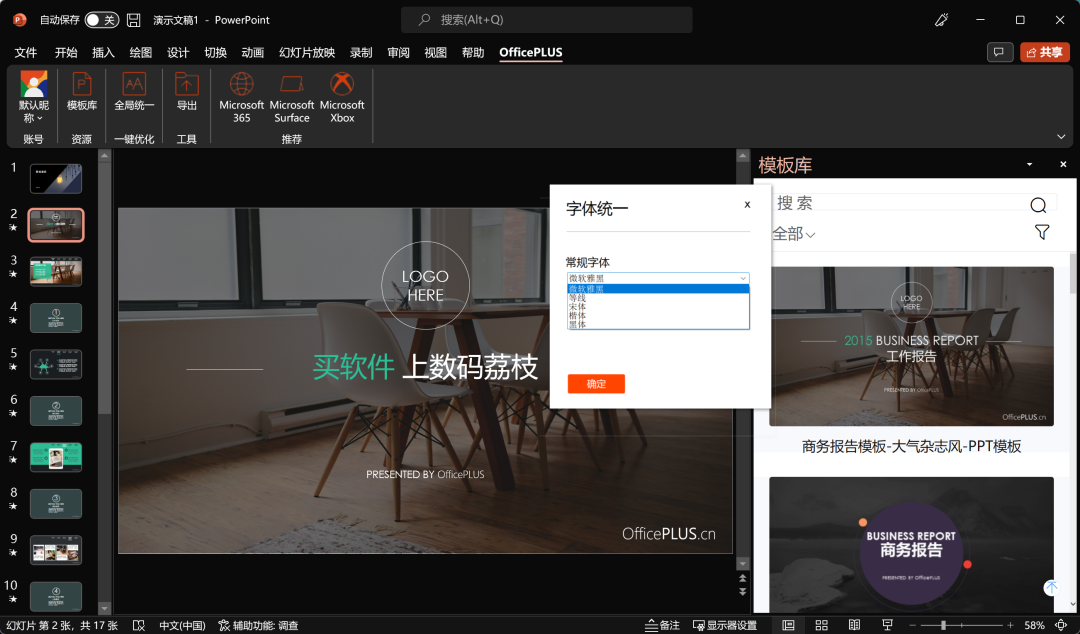Screen dimensions: 1080x634
Task: Click the search magnifier in 模板库 panel
Action: point(1038,205)
